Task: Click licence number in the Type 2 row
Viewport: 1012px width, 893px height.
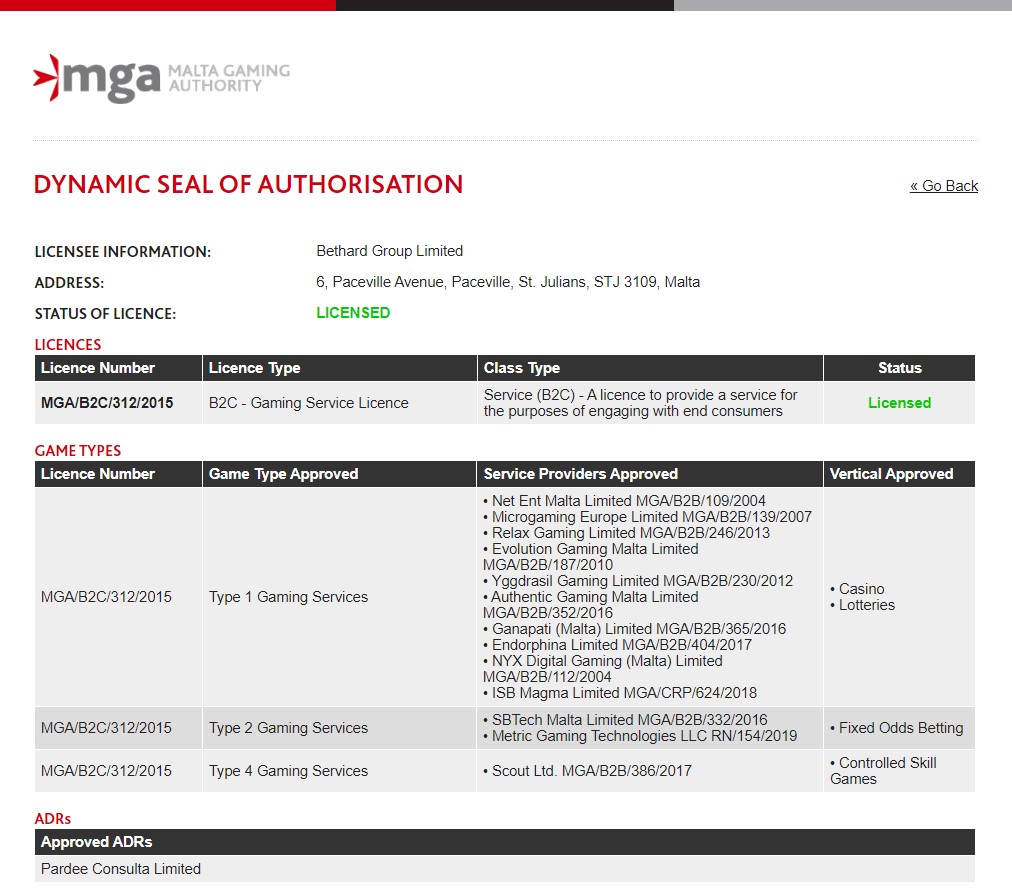Action: click(106, 728)
